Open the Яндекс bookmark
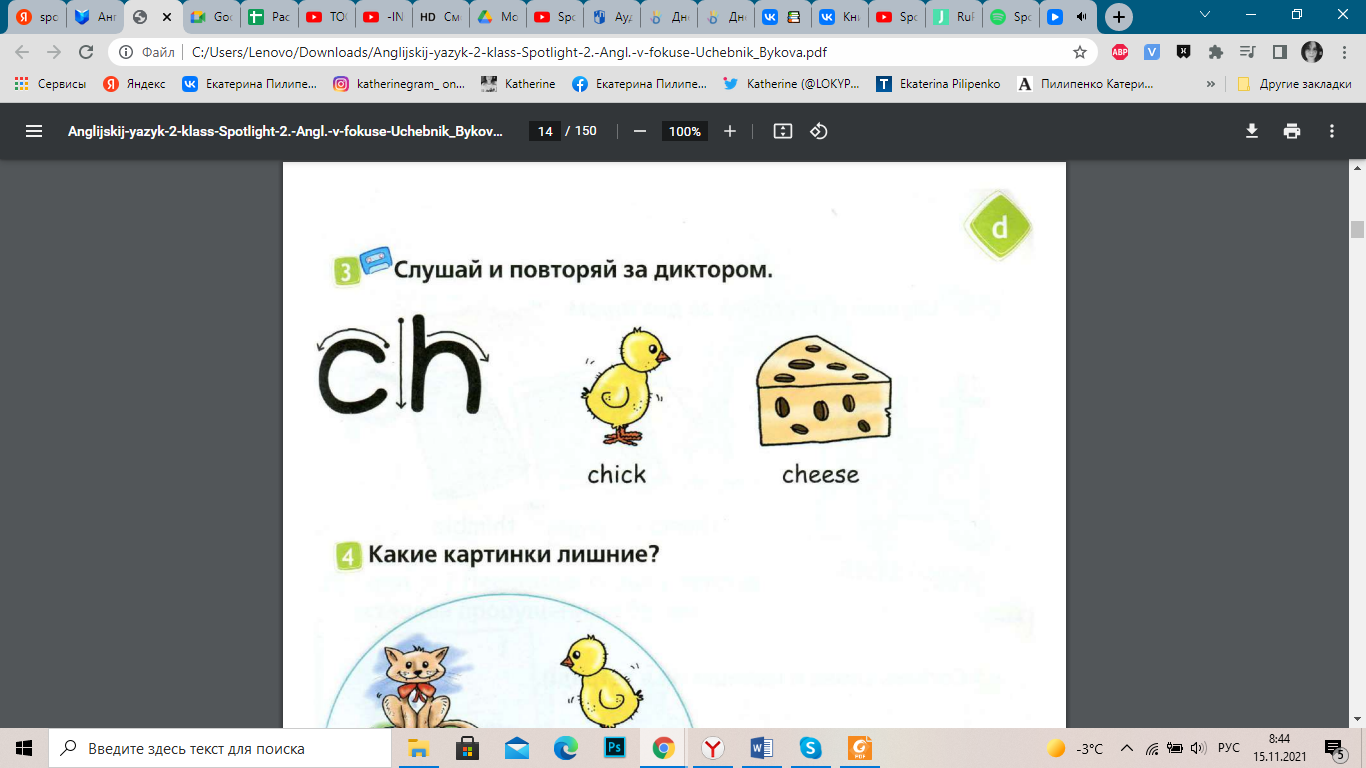This screenshot has height=768, width=1366. pos(134,84)
